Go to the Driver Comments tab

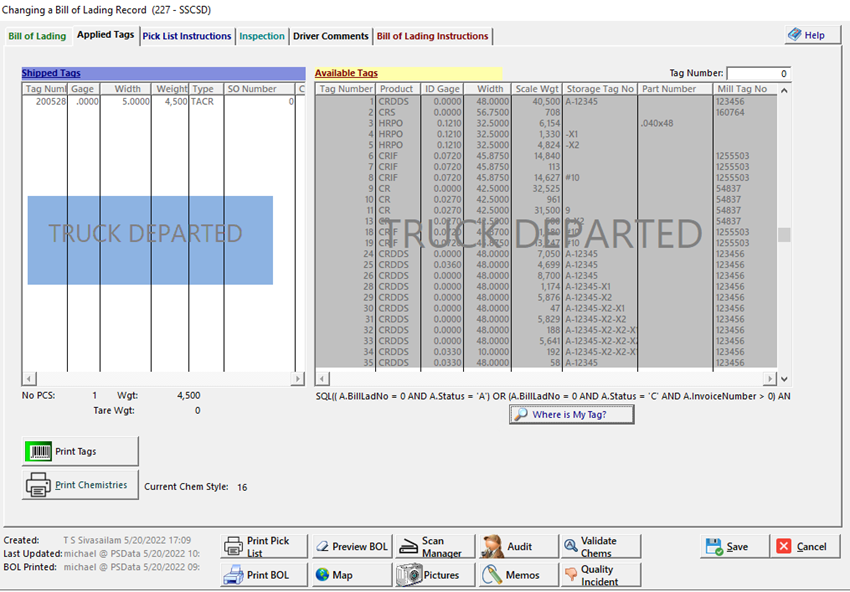pos(330,36)
